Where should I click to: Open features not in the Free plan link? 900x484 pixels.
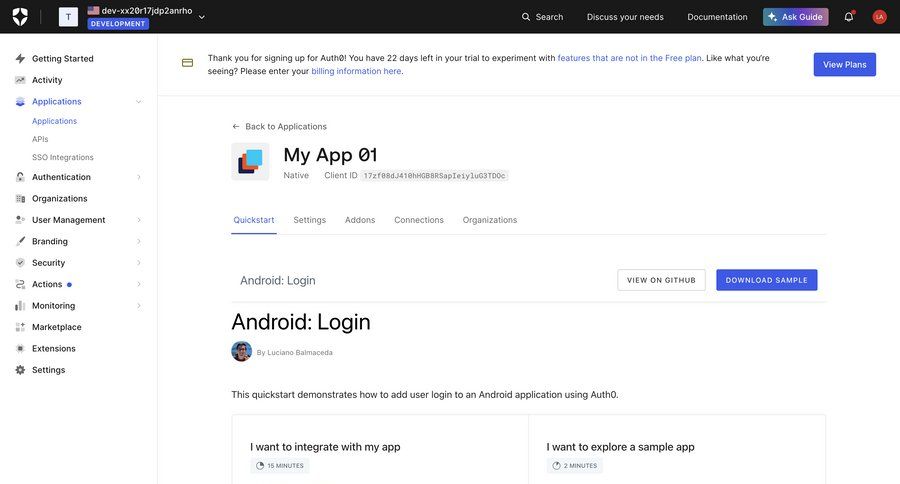(x=629, y=58)
